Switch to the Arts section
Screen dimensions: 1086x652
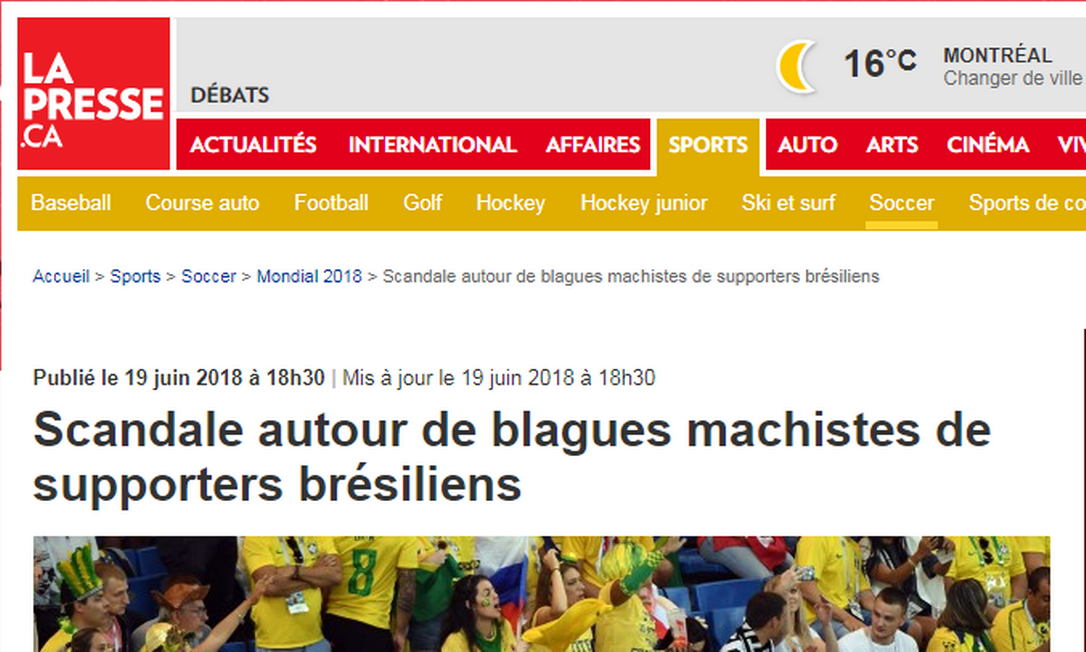tap(892, 145)
